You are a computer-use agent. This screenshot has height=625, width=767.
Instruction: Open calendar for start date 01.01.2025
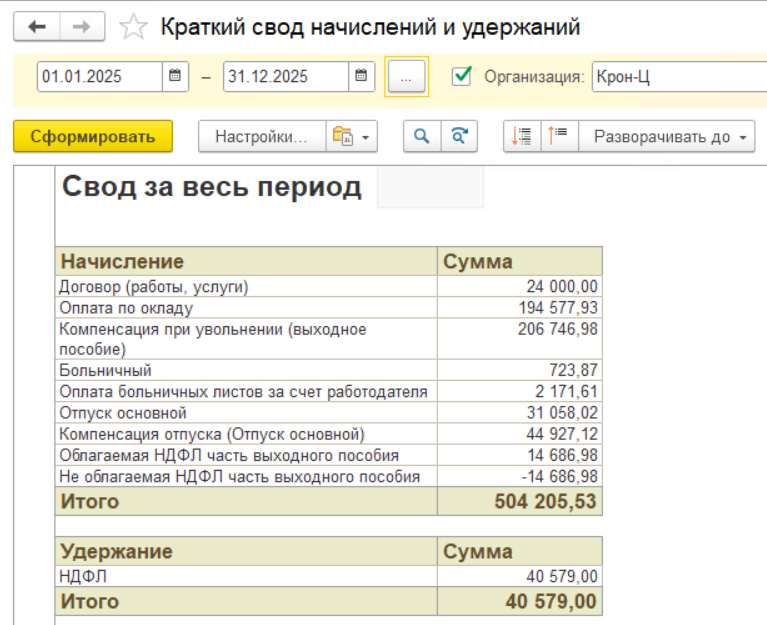coord(175,76)
